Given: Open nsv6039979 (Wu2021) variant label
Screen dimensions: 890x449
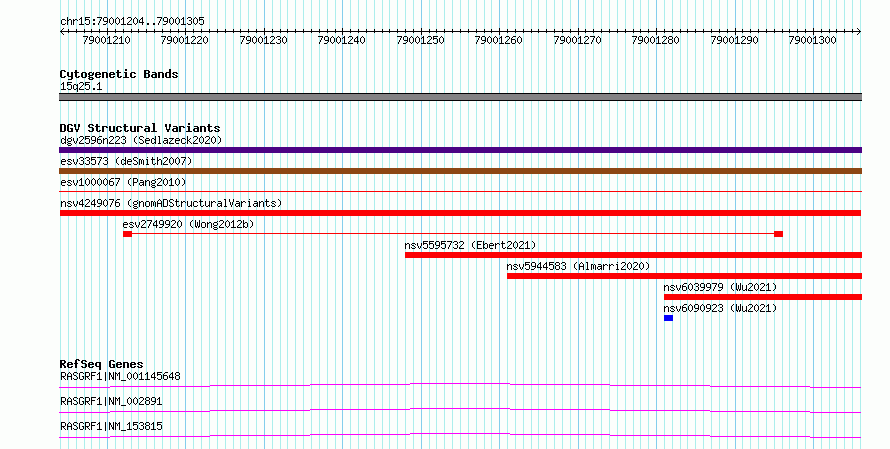Looking at the screenshot, I should pos(720,287).
